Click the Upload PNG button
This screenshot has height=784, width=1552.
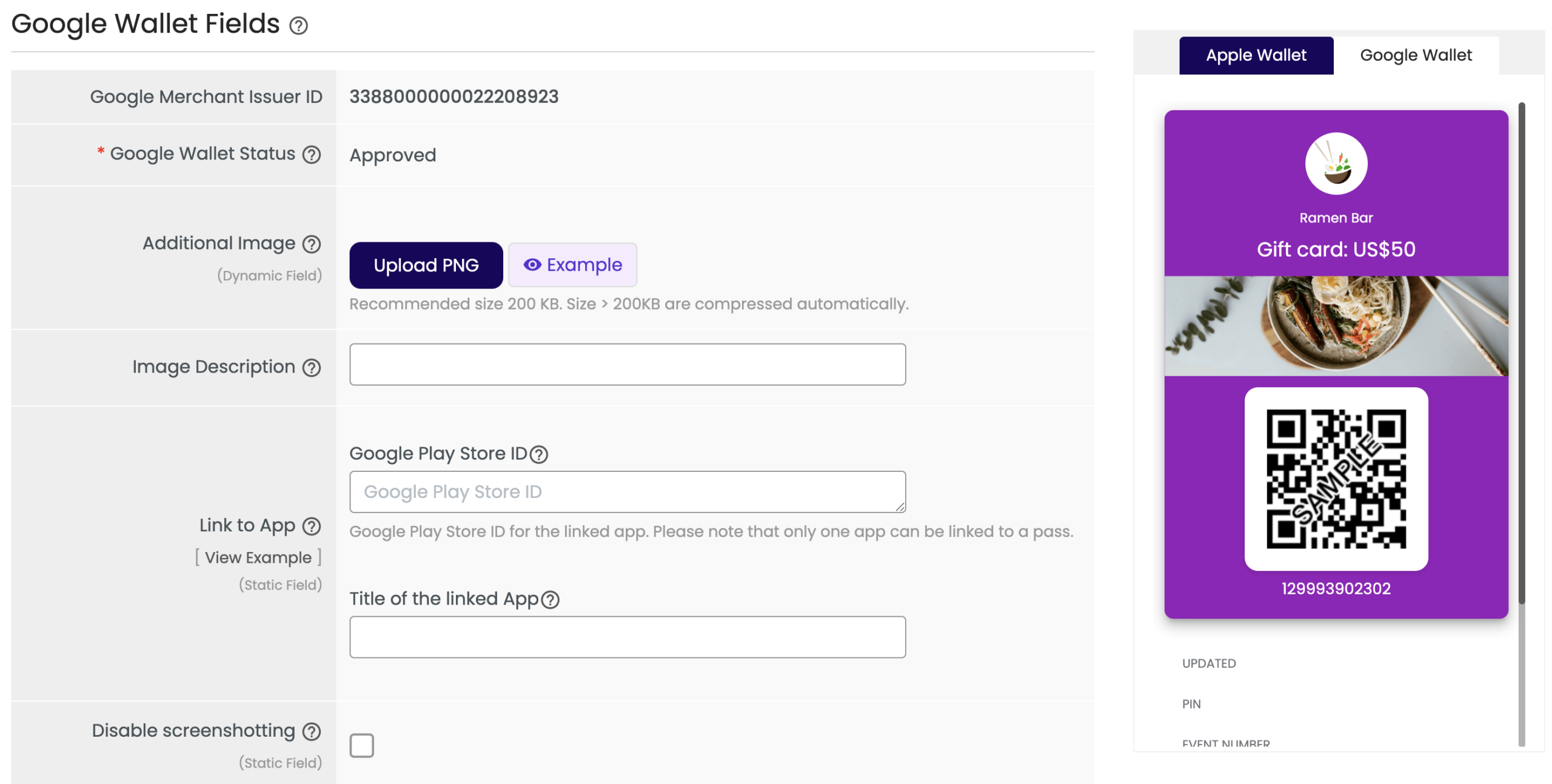pos(426,265)
